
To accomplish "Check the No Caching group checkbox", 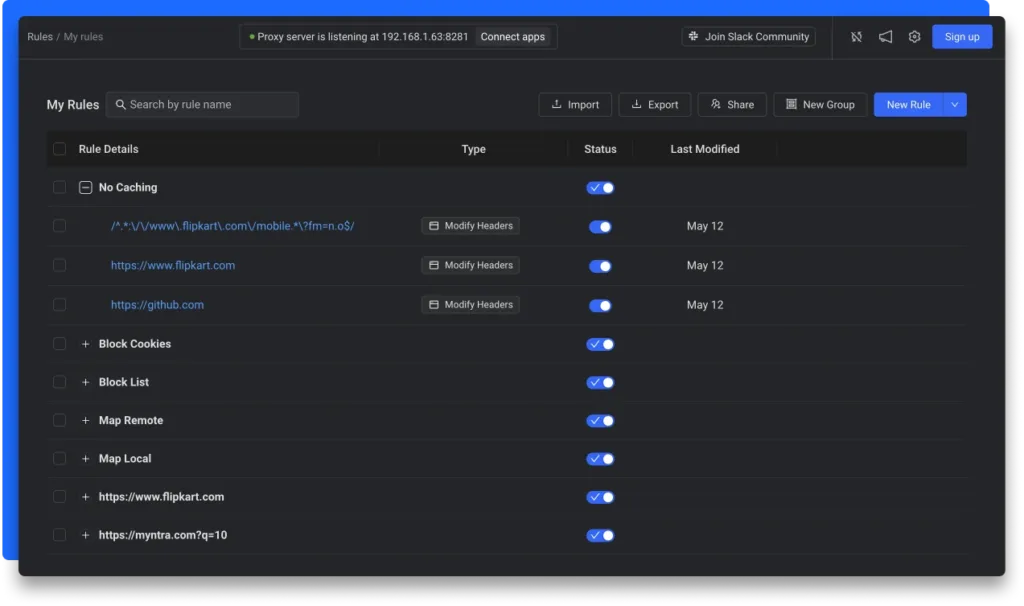I will click(59, 187).
